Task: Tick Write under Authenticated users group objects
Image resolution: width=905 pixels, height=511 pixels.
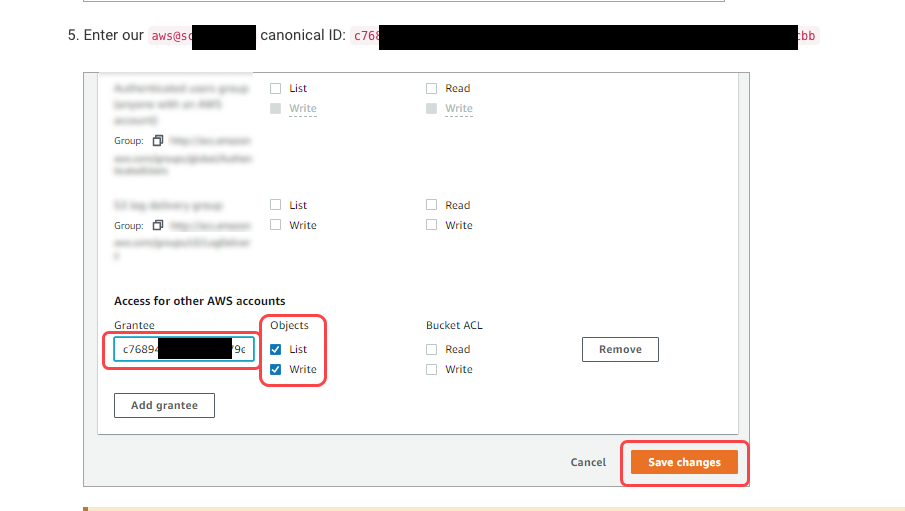Action: [275, 108]
